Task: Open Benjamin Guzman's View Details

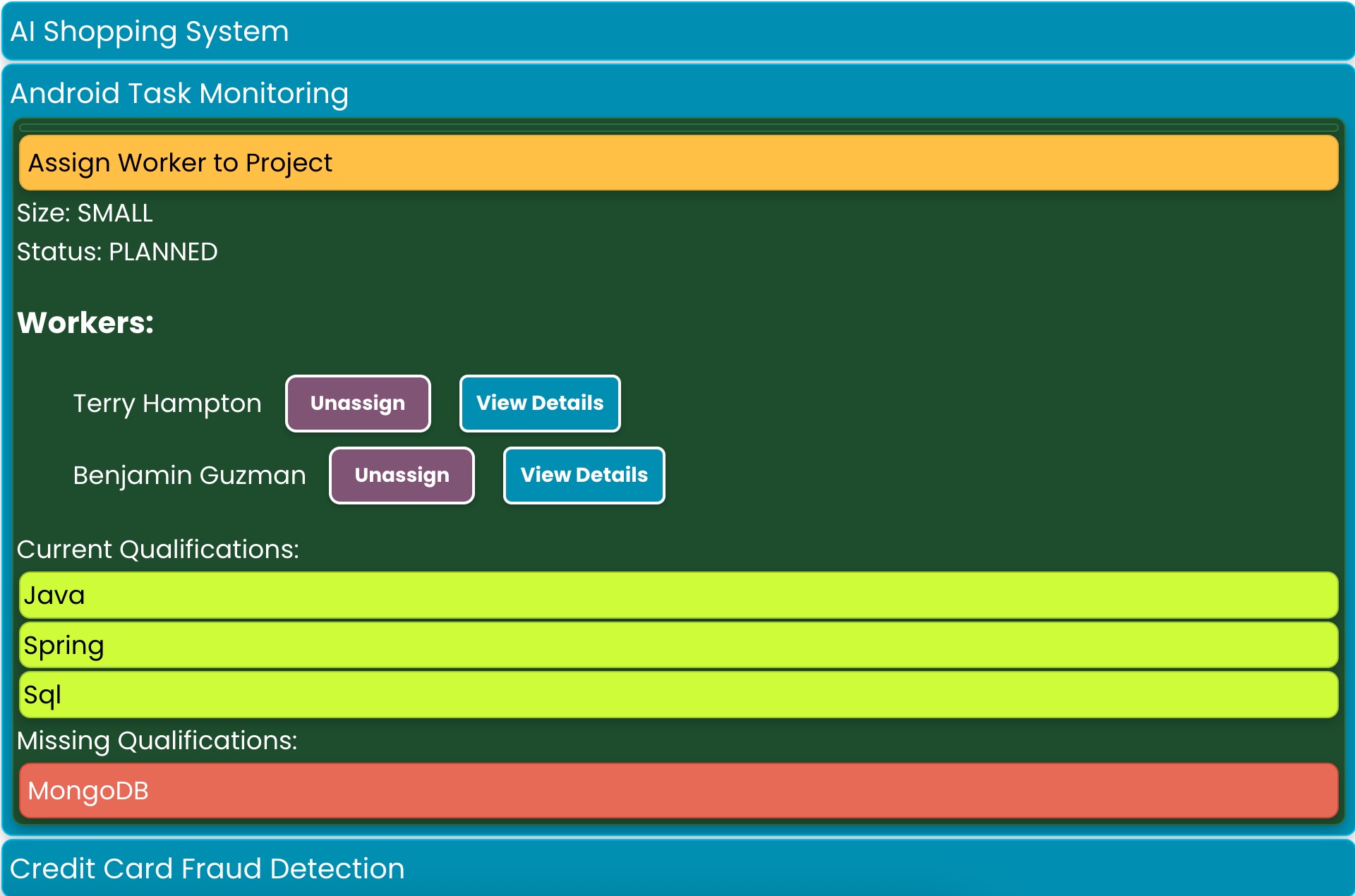Action: [x=584, y=476]
